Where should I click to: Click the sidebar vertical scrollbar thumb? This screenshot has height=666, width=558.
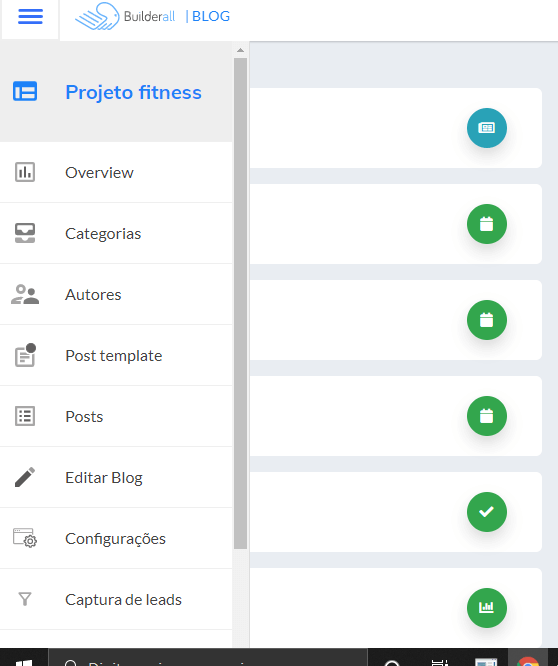(x=240, y=303)
